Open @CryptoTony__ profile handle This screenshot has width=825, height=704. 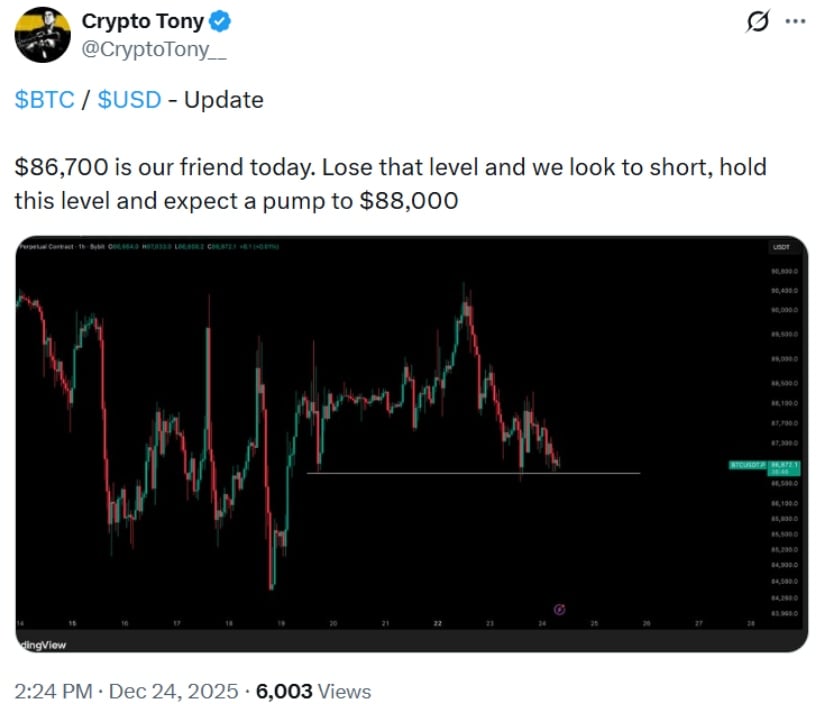147,47
